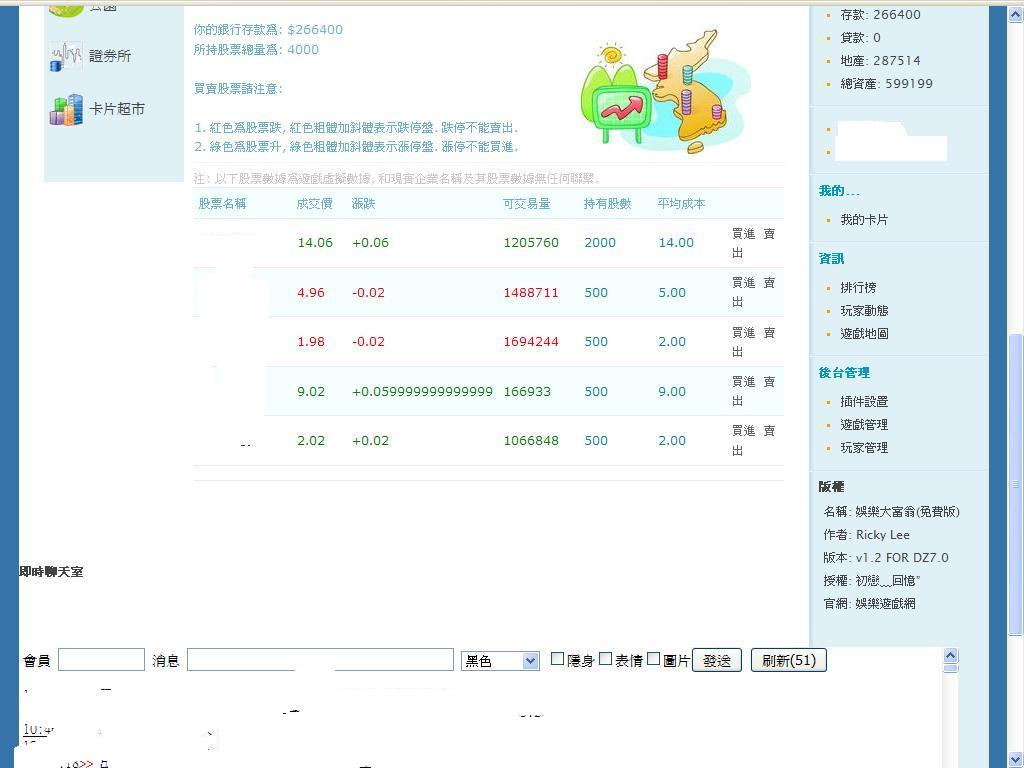Open the 玩家動態 link

[864, 311]
